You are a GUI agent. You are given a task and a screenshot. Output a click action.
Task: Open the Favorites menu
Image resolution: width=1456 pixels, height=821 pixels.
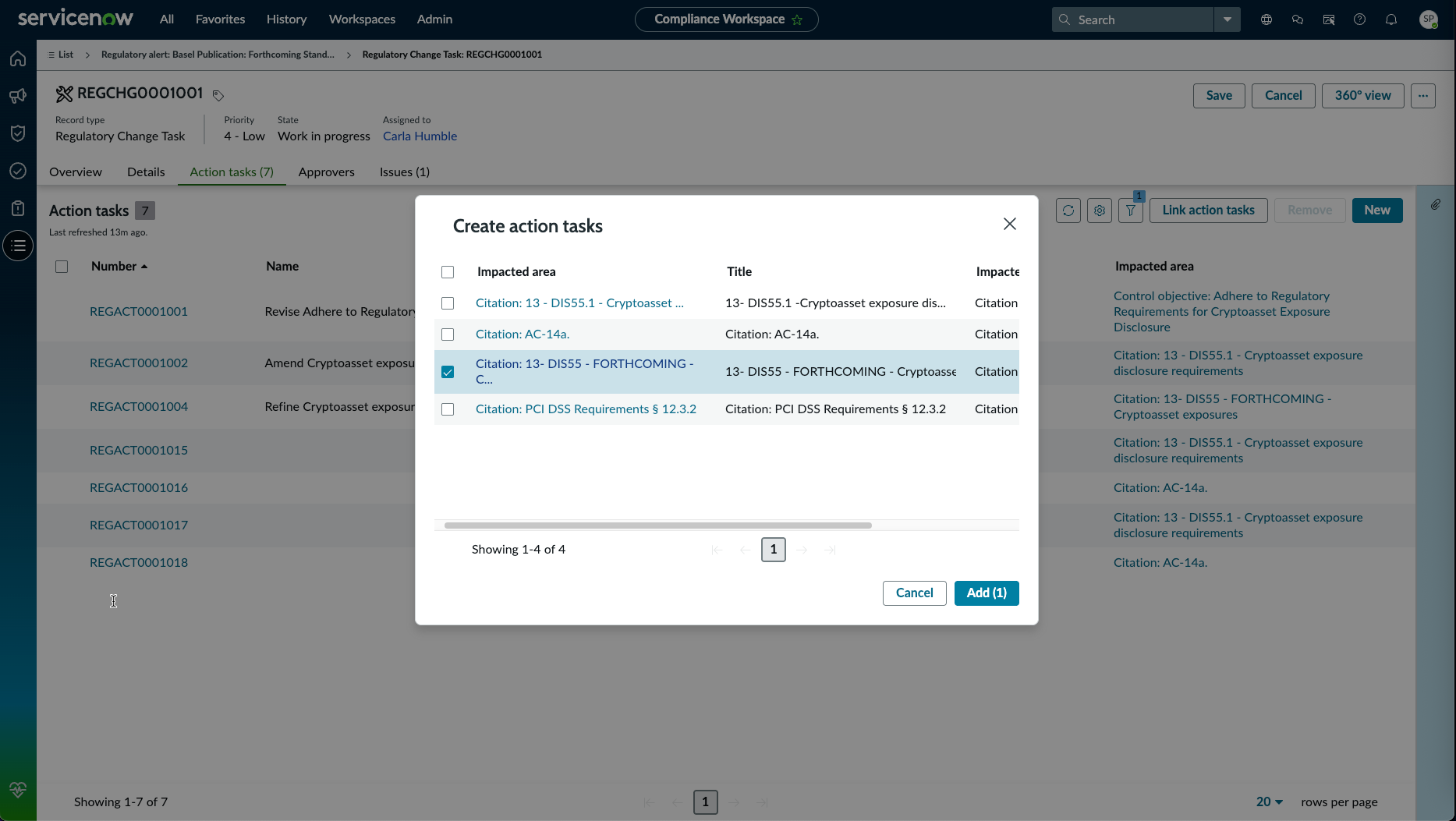[x=220, y=19]
